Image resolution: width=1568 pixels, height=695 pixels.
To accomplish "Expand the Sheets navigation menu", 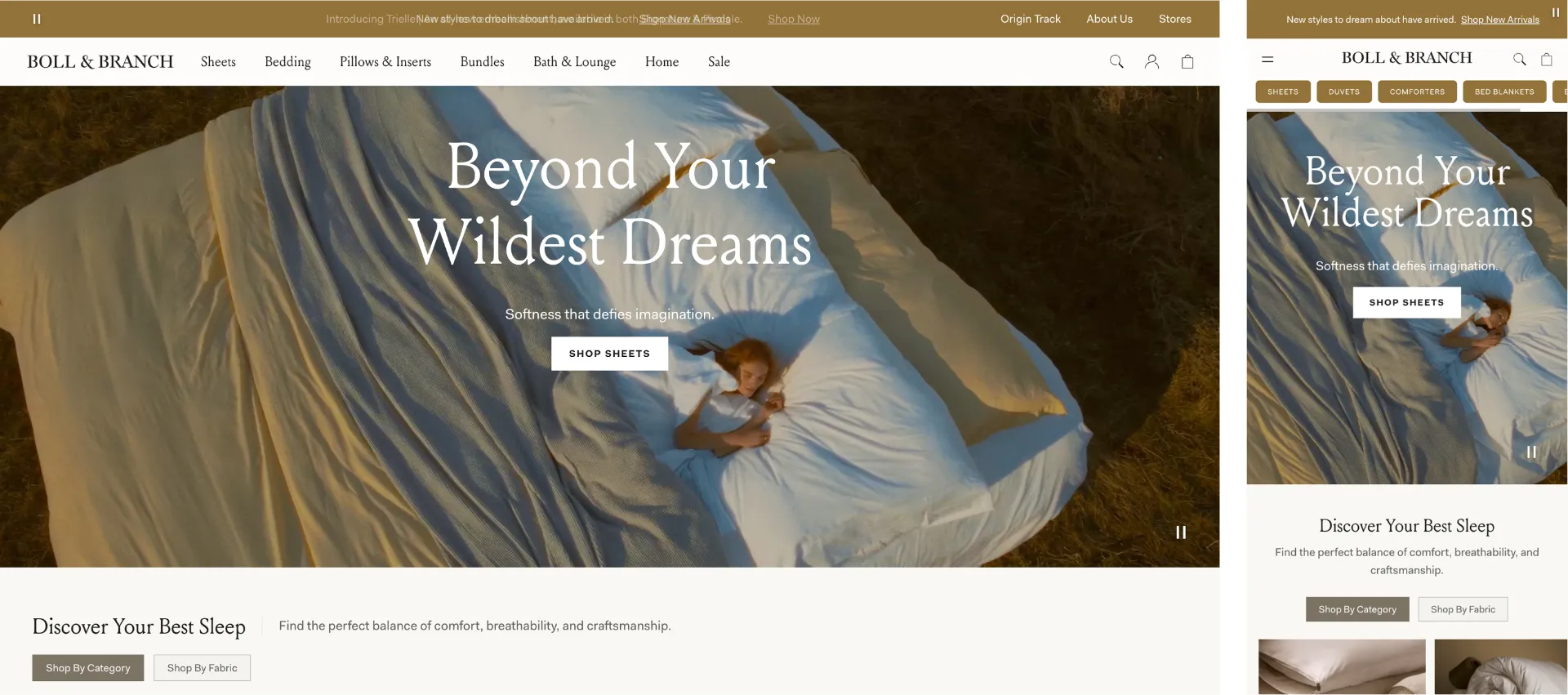I will 218,62.
